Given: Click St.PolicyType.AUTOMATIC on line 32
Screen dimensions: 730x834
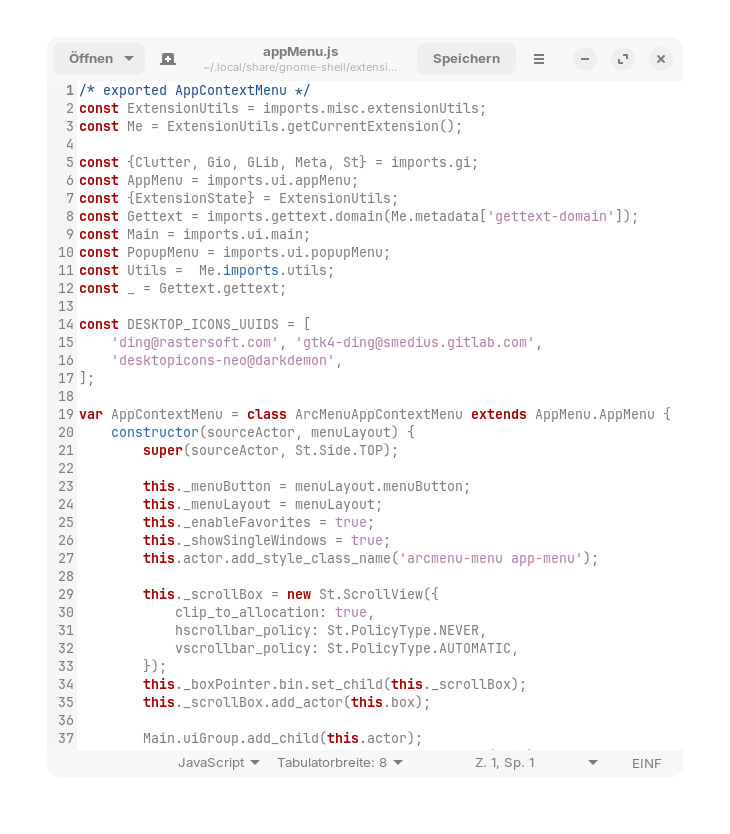Looking at the screenshot, I should (x=422, y=648).
